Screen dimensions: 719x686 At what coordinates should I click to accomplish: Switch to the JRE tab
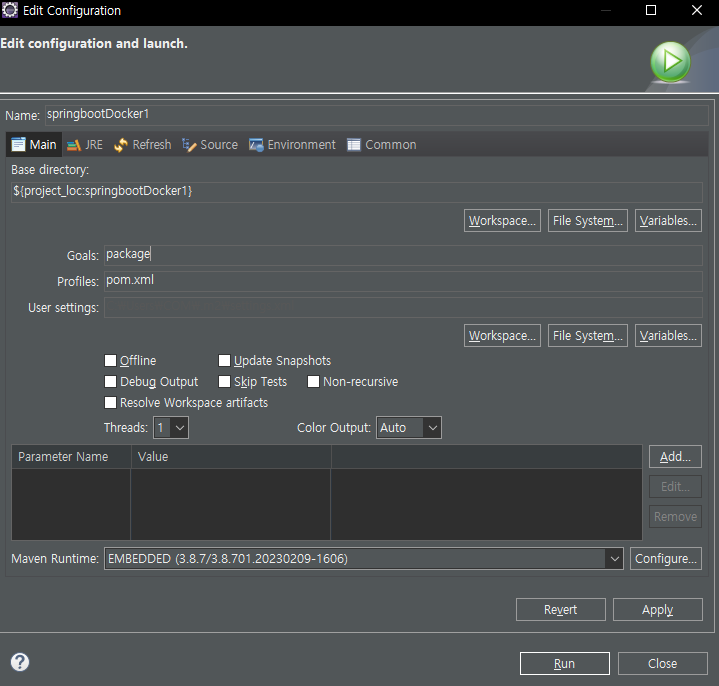tap(85, 145)
